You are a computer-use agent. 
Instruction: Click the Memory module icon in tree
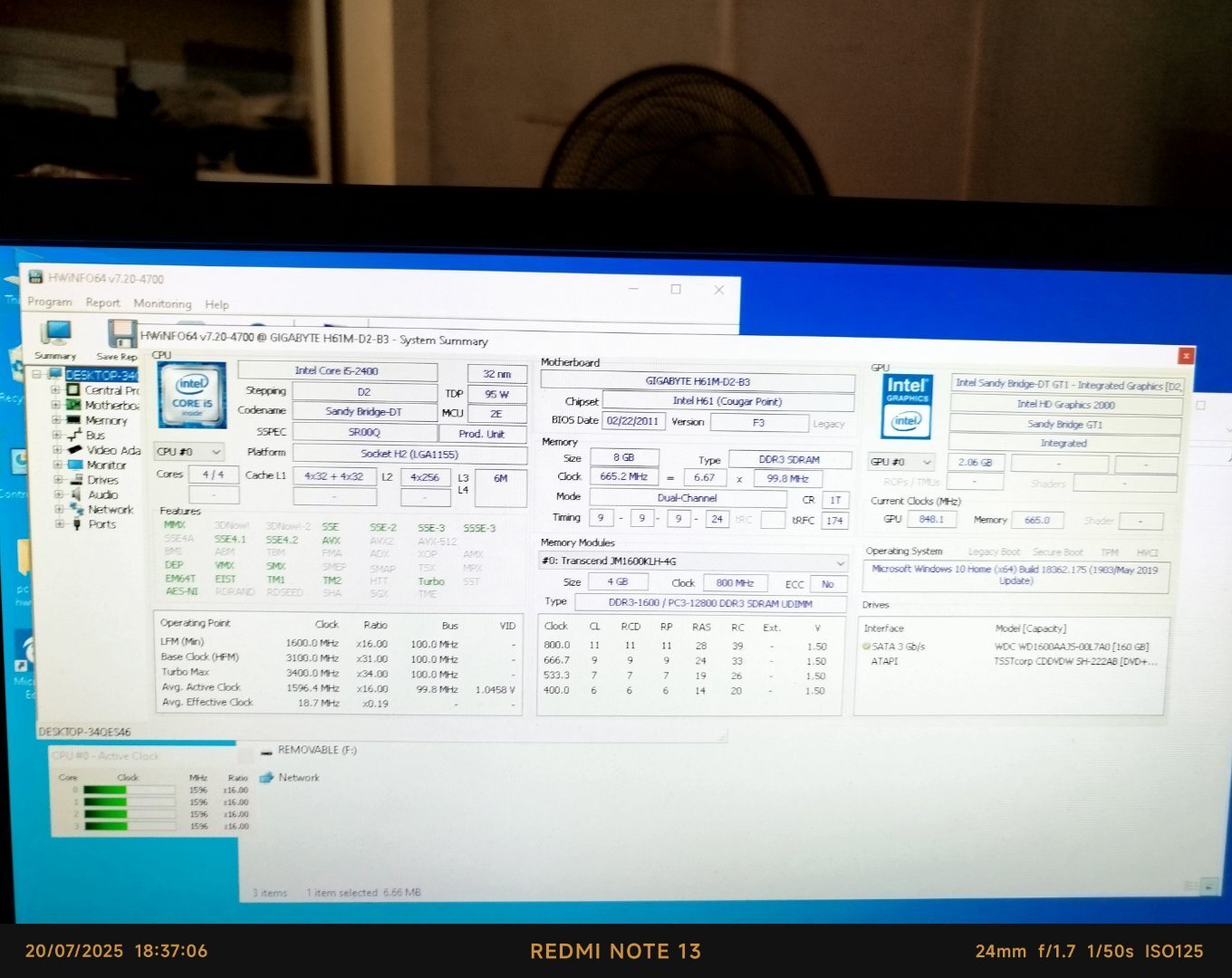tap(73, 420)
